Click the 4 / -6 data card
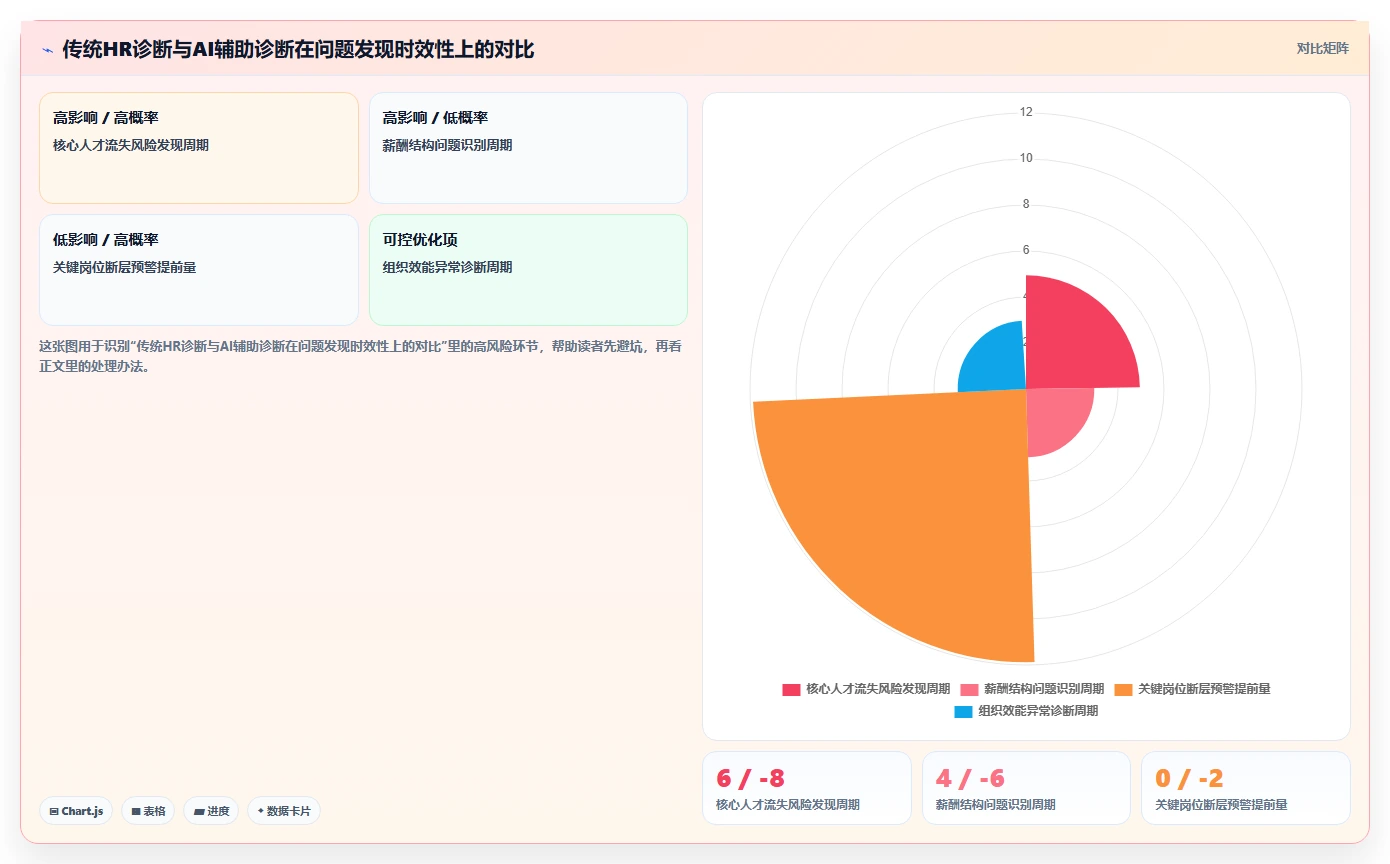Image resolution: width=1390 pixels, height=864 pixels. [x=1026, y=788]
